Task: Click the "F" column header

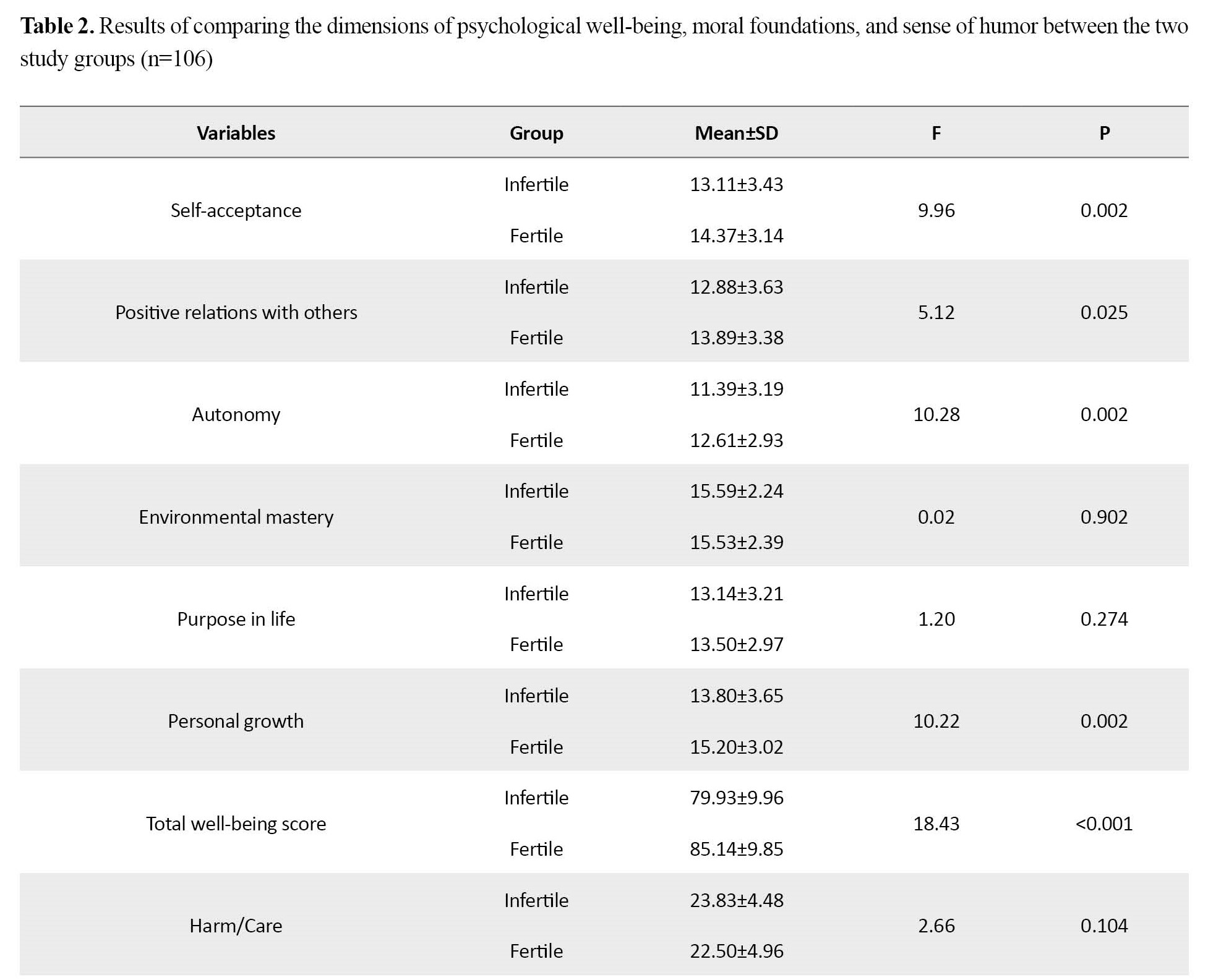Action: pyautogui.click(x=936, y=133)
